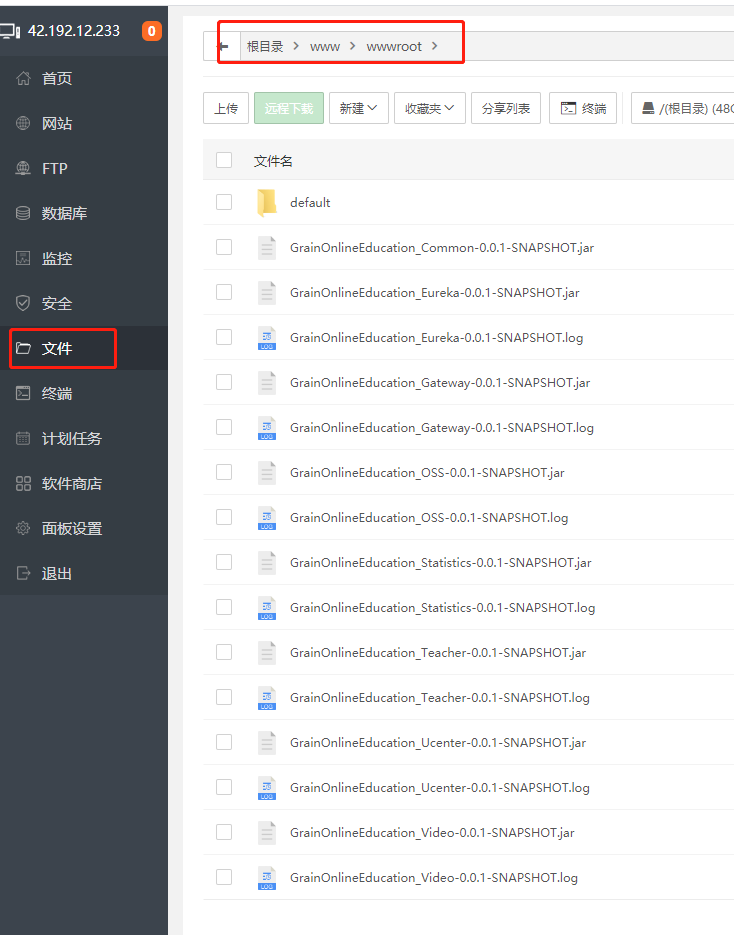Check the box for OSS-0.0.1-SNAPSHOT.jar
The image size is (734, 935).
pos(224,472)
